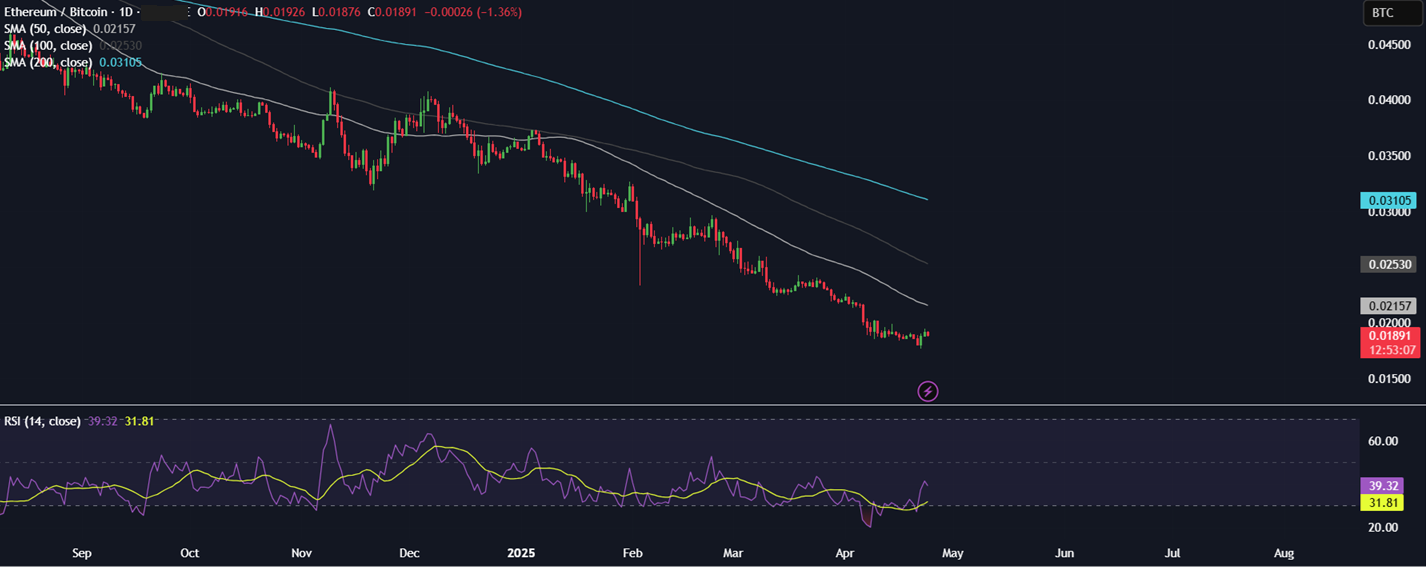Viewport: 1426px width, 567px height.
Task: Click the red 0.01891 last price label
Action: (x=1389, y=336)
